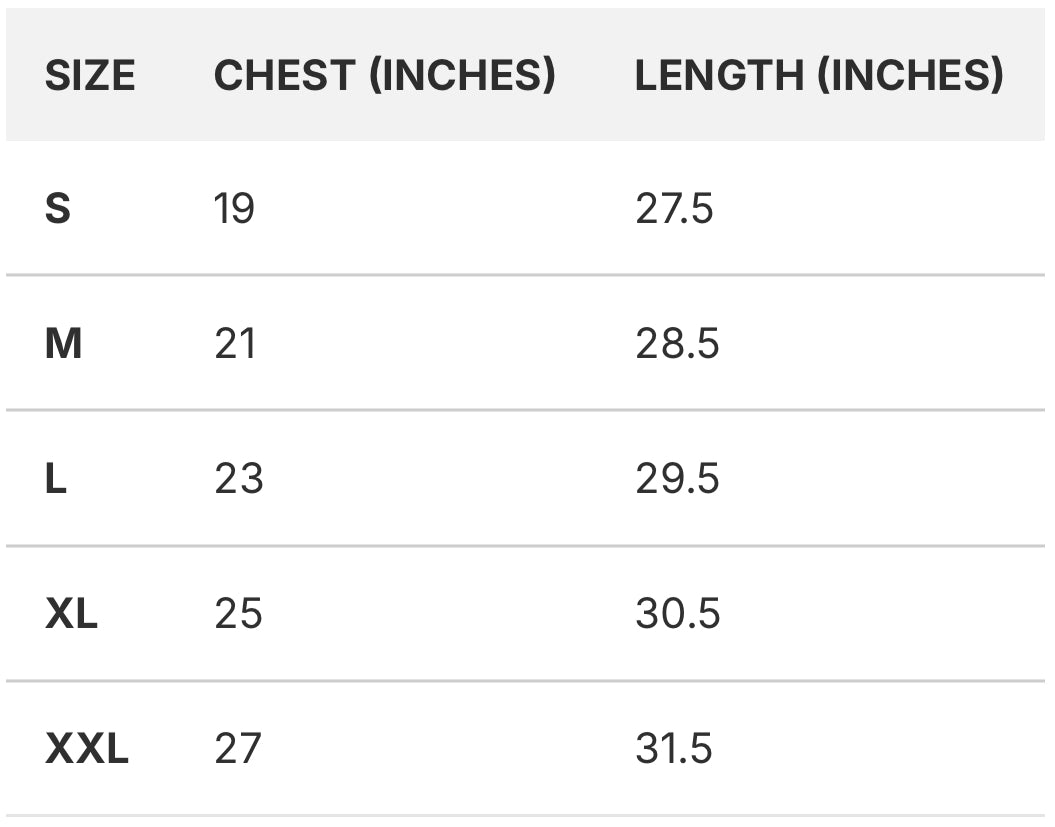Viewport: 1055px width, 827px height.
Task: Click length value 29.5 in L row
Action: 677,479
